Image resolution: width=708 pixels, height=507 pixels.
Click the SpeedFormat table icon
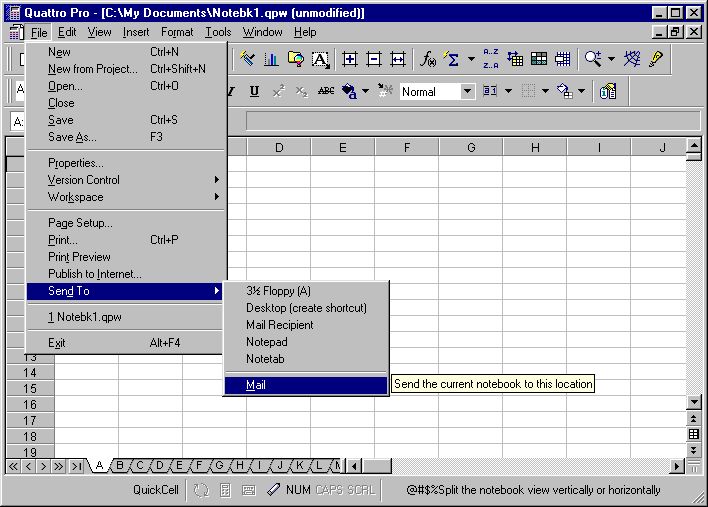click(x=539, y=59)
